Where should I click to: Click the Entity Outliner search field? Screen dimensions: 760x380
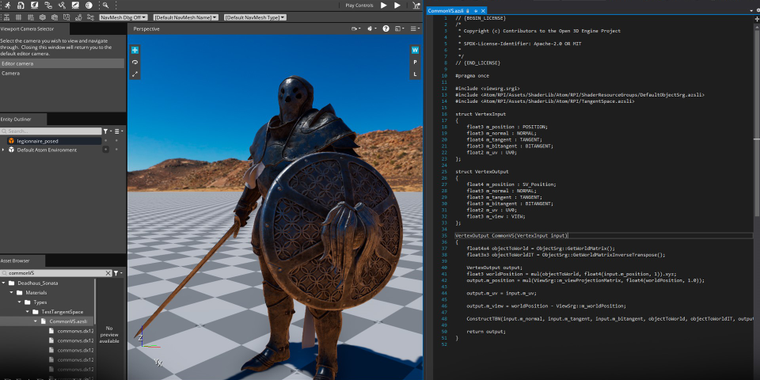51,131
